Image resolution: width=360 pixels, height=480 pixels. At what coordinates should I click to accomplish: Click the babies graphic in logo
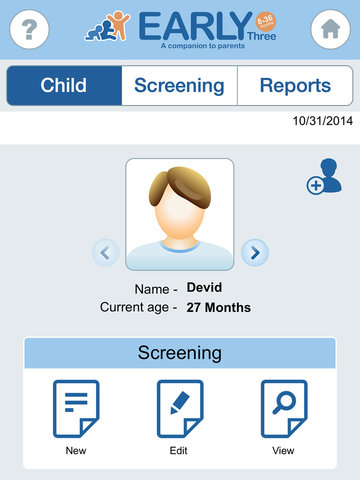[107, 26]
